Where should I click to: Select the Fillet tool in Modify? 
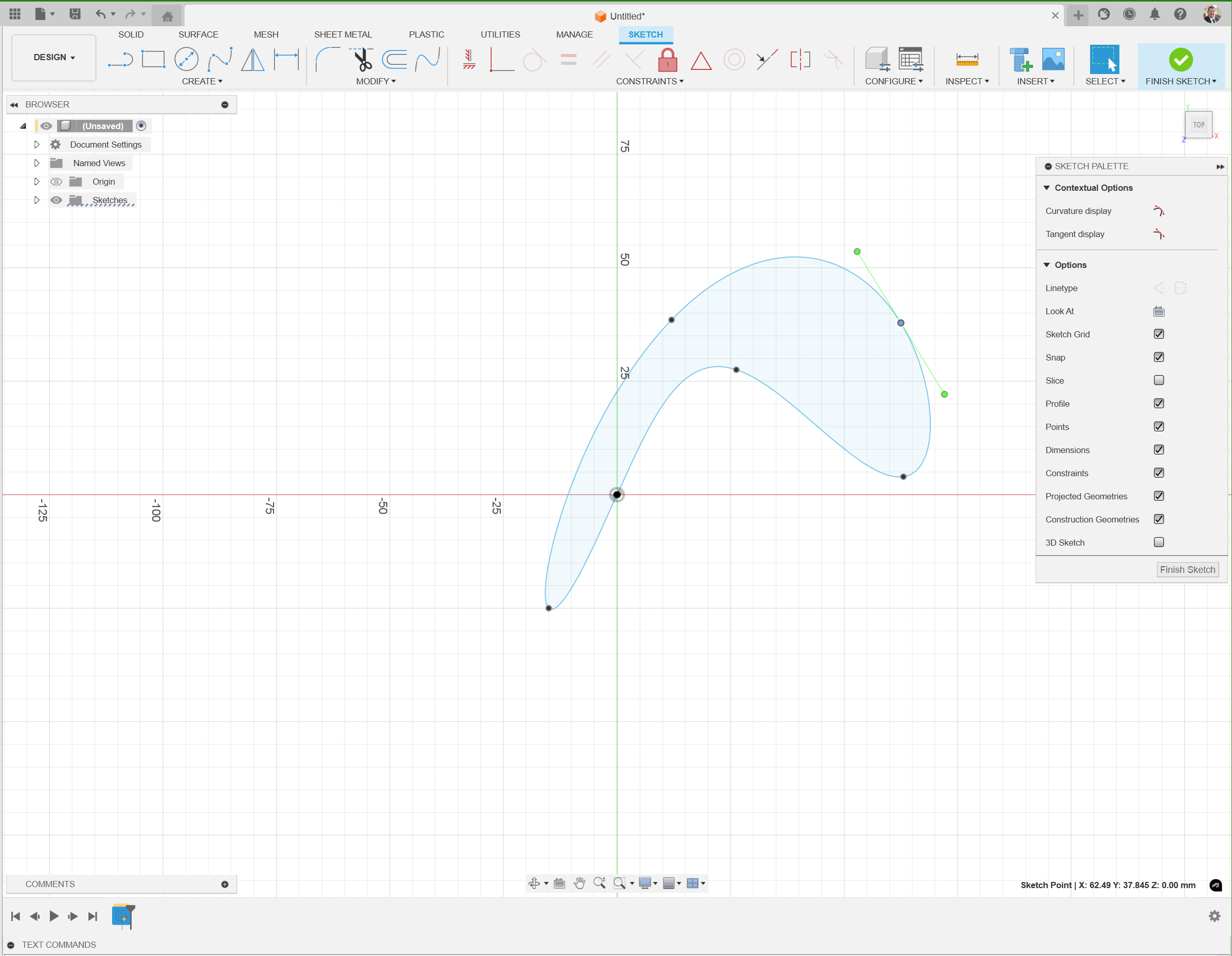(328, 59)
